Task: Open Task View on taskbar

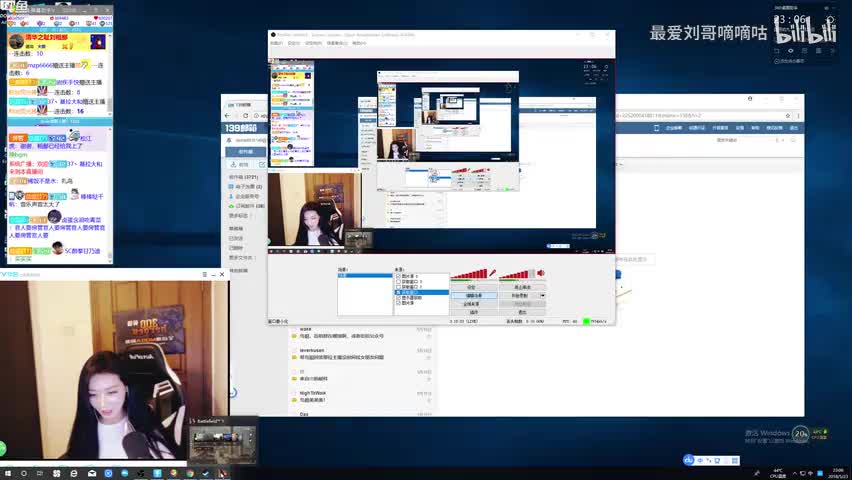Action: click(x=40, y=473)
